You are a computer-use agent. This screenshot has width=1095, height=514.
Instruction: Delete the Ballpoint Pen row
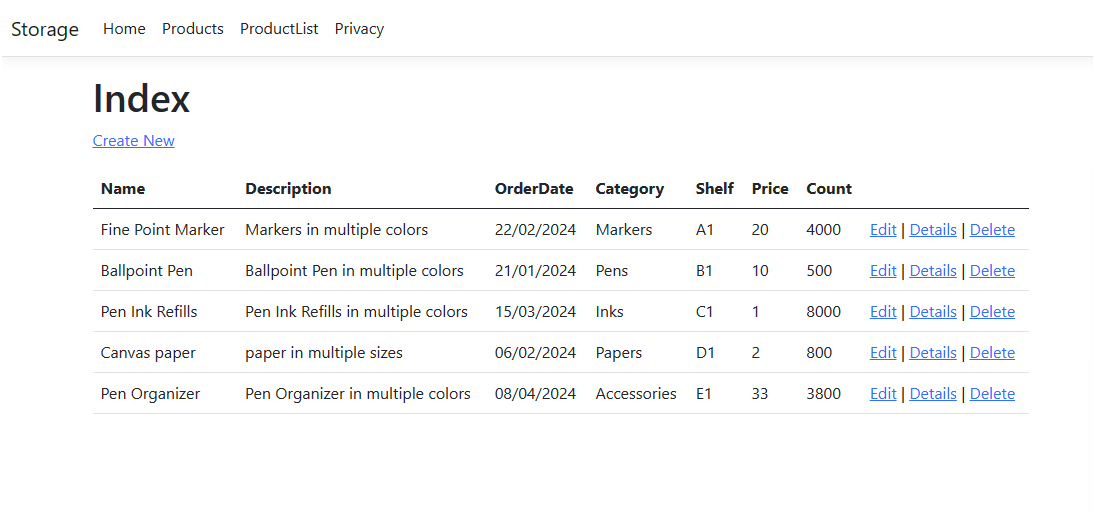(x=992, y=271)
